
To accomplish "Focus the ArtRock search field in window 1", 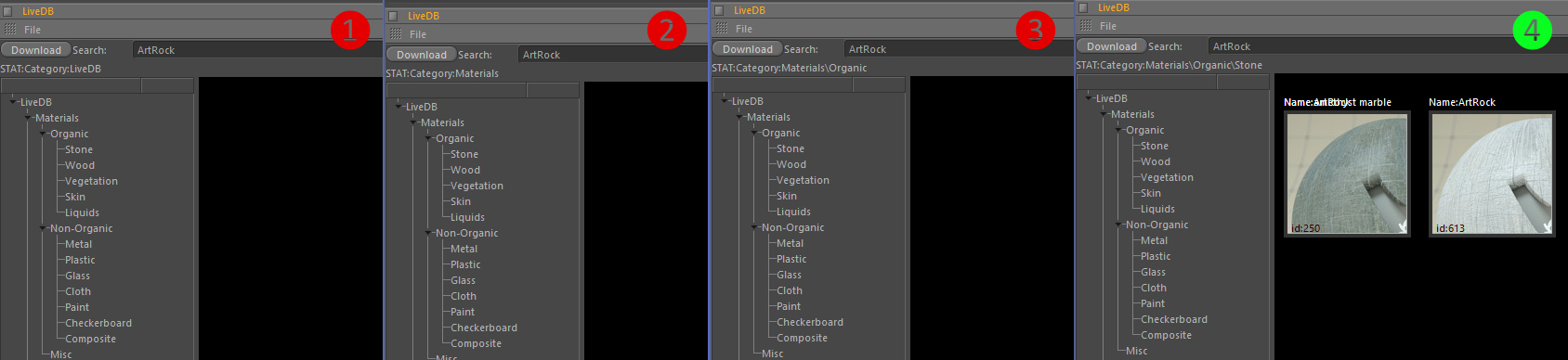I will [257, 50].
